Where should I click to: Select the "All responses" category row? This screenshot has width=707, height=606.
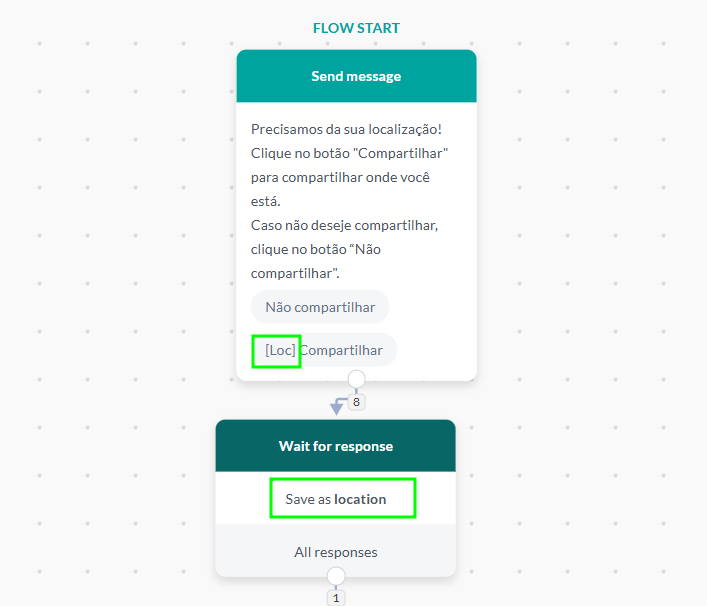(x=336, y=552)
